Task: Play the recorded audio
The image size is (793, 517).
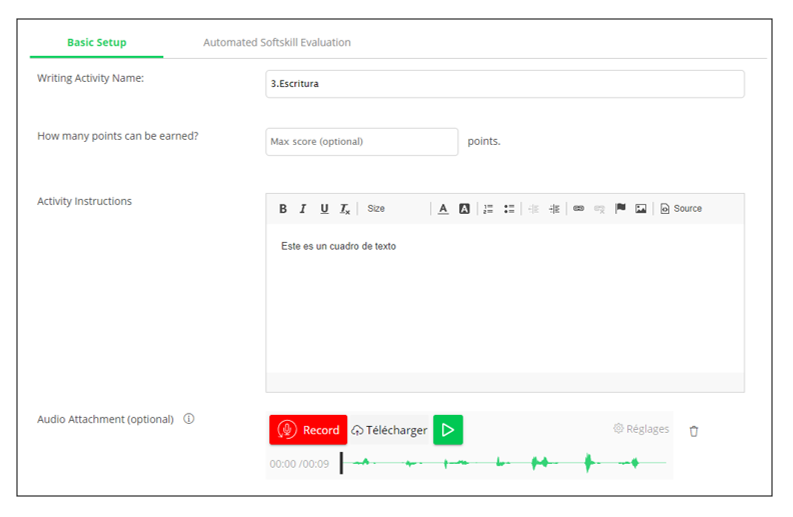Action: tap(448, 430)
